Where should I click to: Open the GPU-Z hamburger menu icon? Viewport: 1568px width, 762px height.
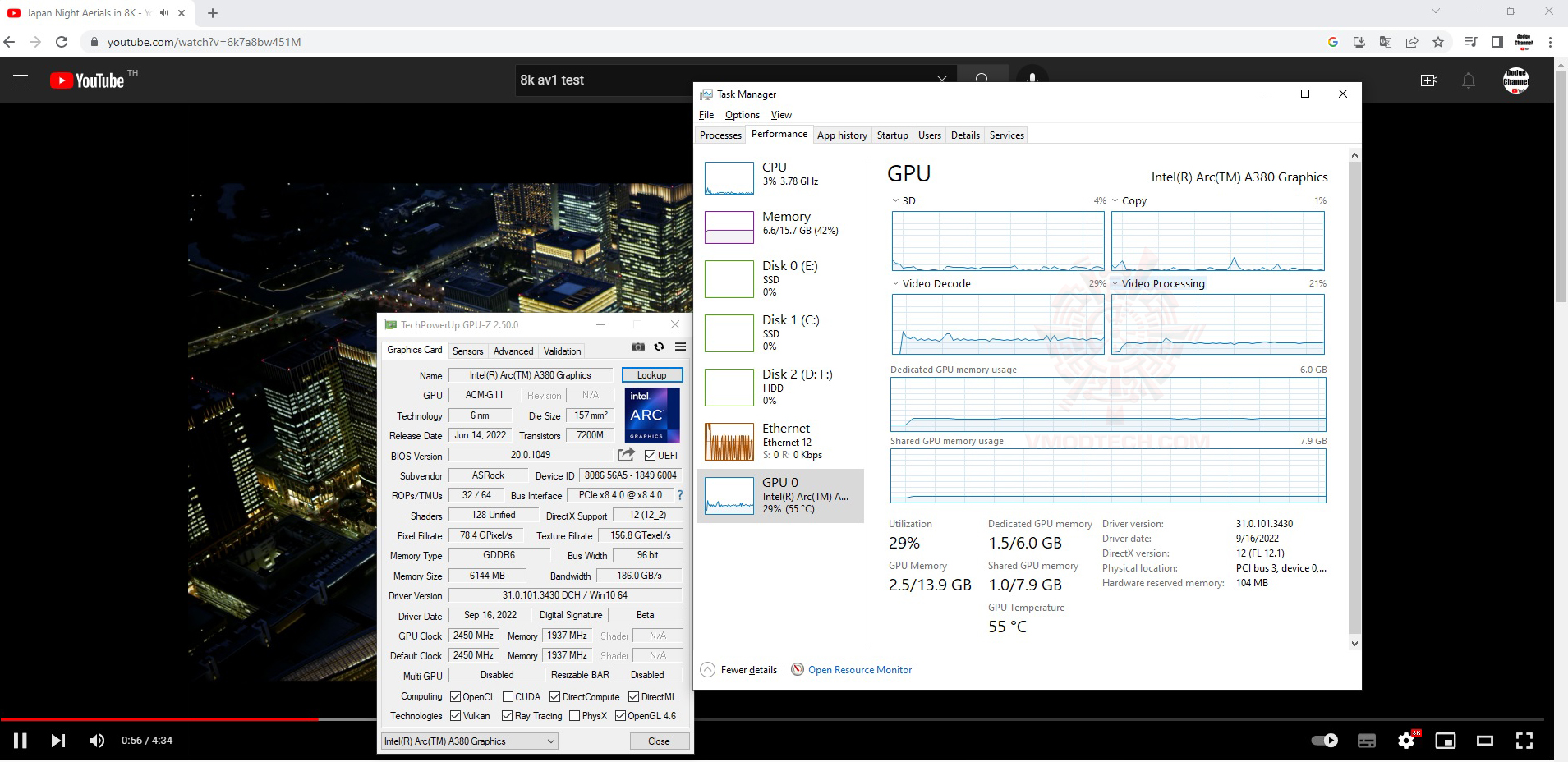680,347
